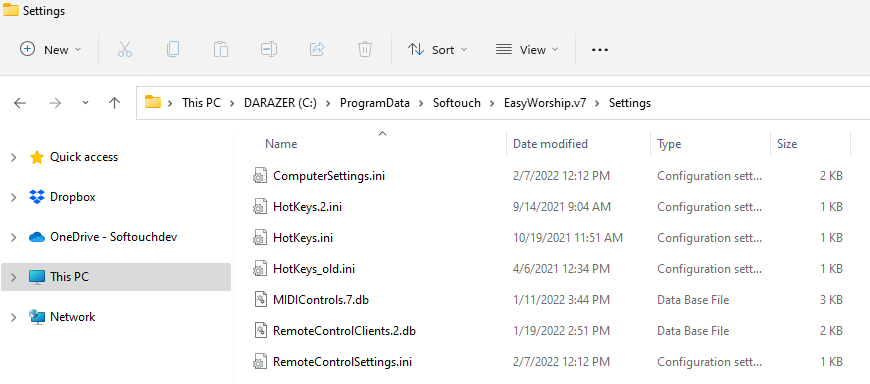The image size is (870, 384).
Task: Select file name MIDIControls.7.db
Action: (x=321, y=300)
